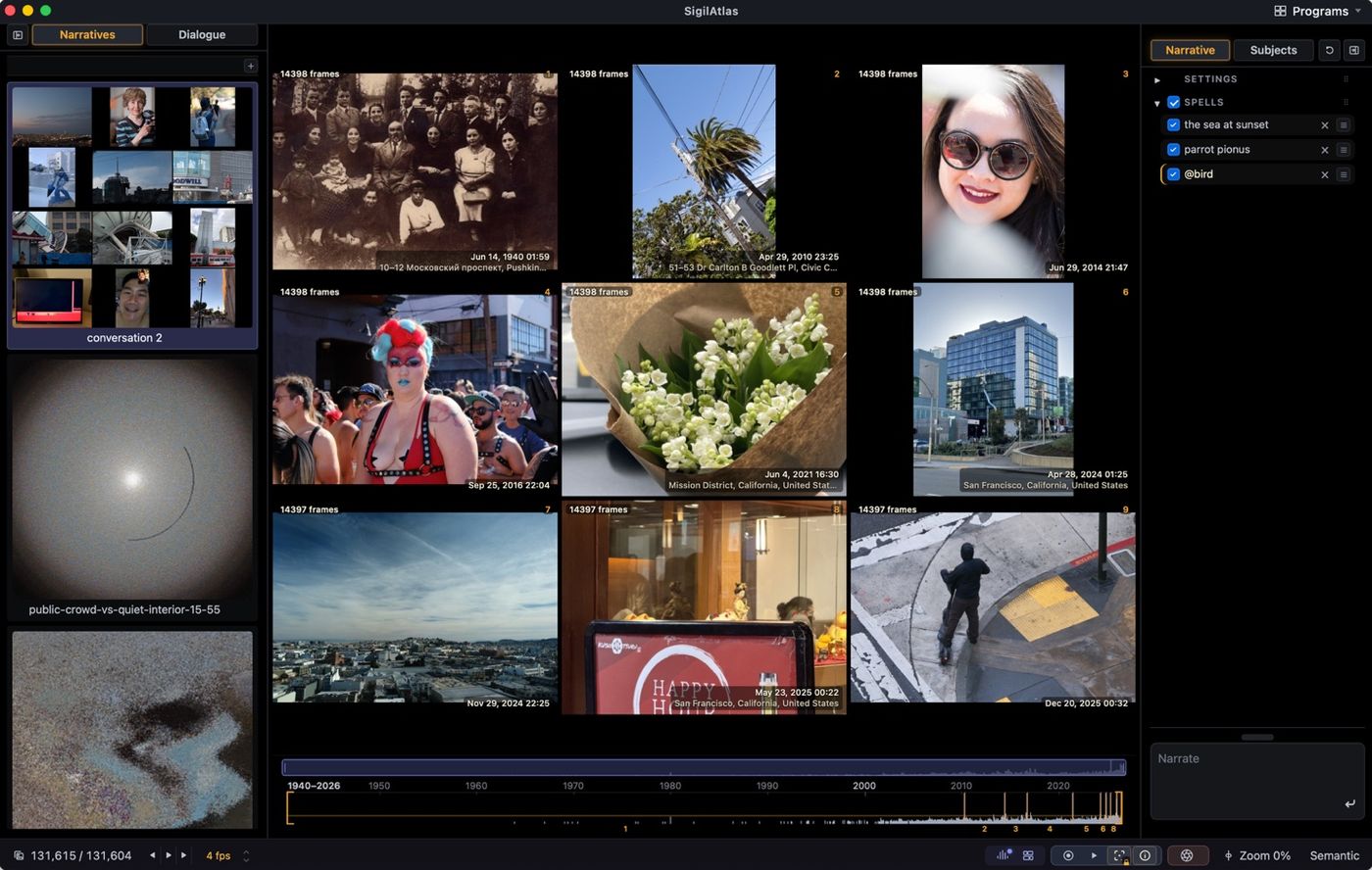Switch to the Dialogue tab
The width and height of the screenshot is (1372, 870).
tap(202, 35)
